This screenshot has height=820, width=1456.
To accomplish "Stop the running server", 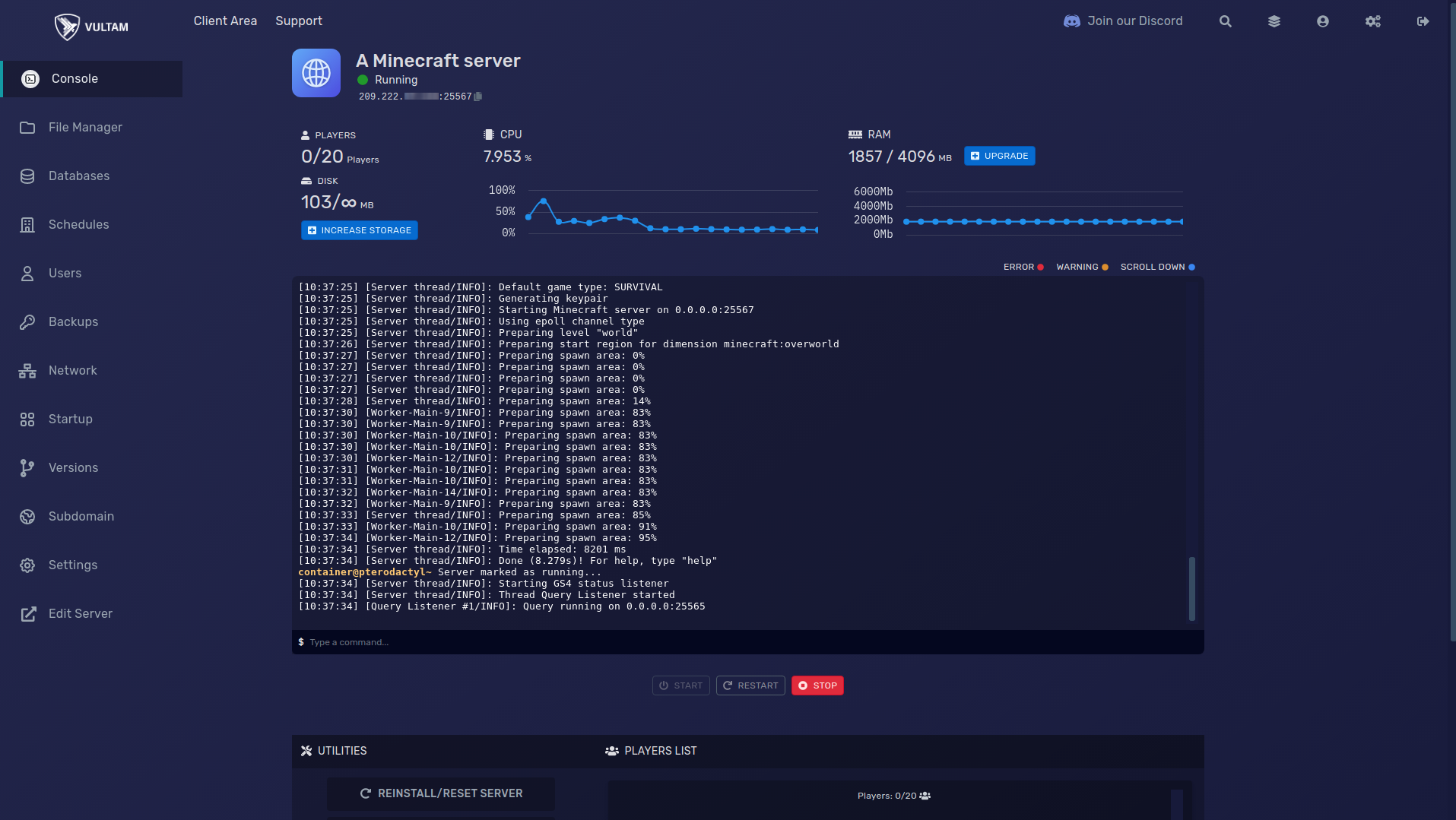I will point(817,685).
